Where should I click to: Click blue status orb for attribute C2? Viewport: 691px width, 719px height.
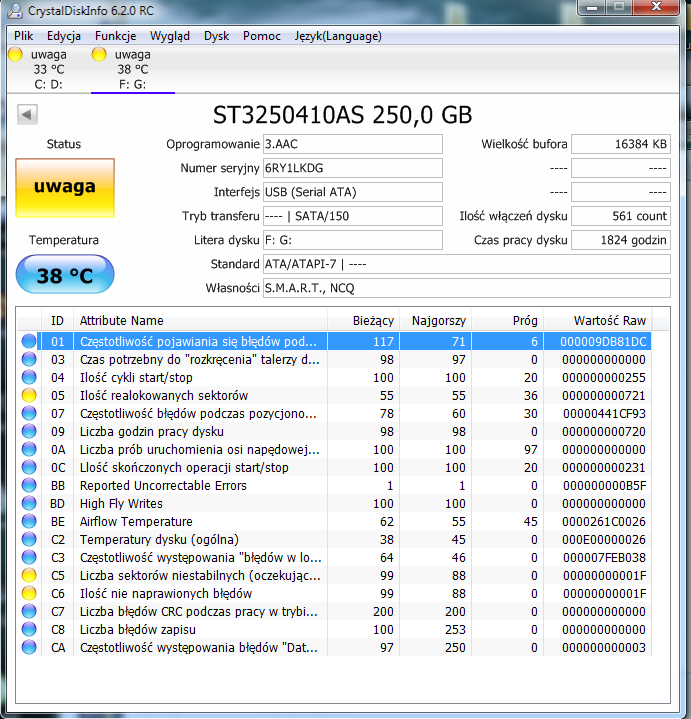click(29, 539)
